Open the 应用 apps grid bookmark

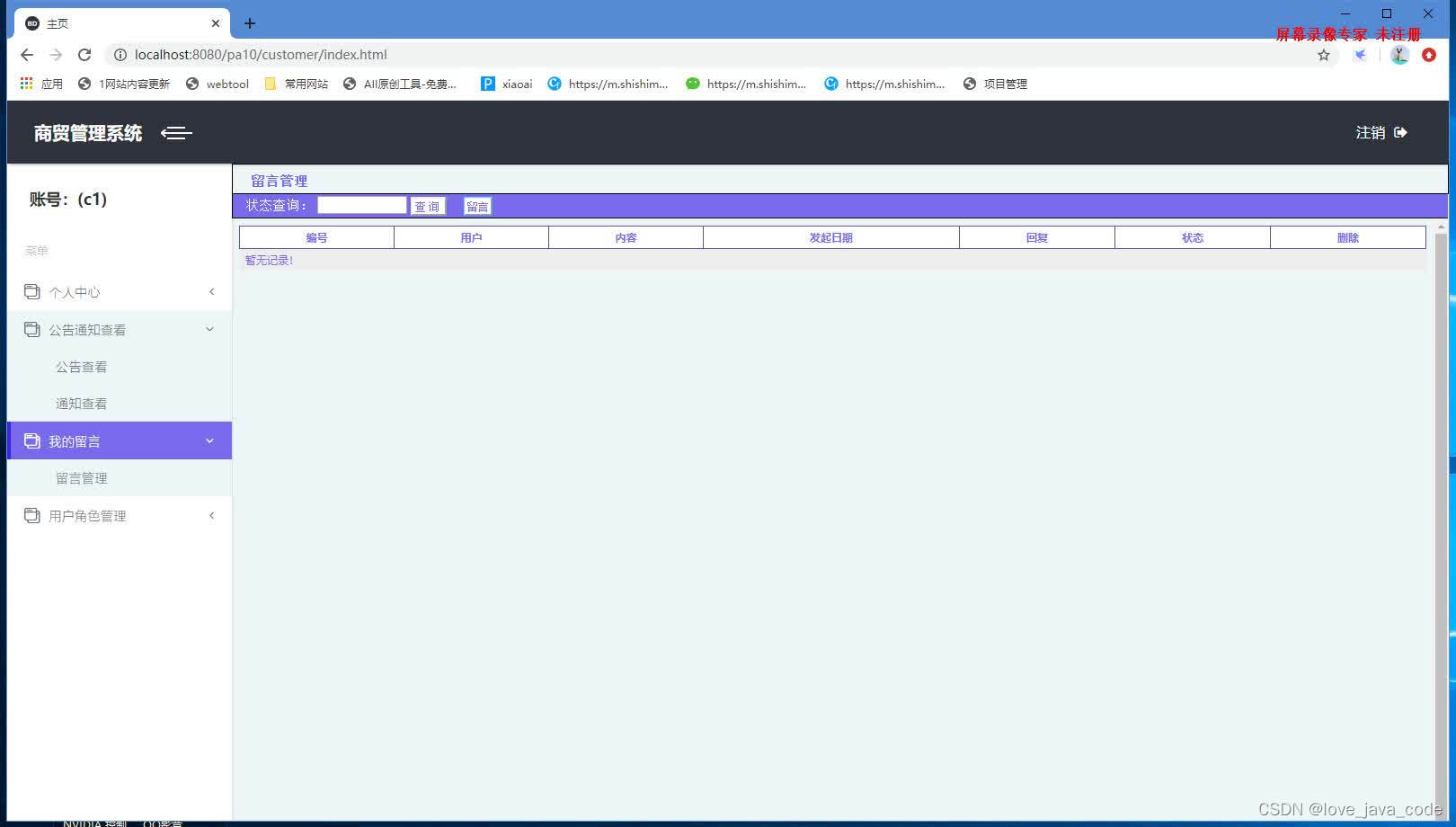tap(41, 84)
